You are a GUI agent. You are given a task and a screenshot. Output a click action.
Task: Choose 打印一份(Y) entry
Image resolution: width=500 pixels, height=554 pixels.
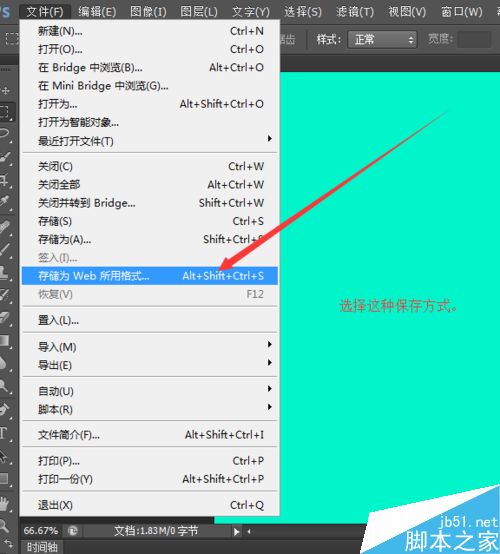click(x=150, y=479)
